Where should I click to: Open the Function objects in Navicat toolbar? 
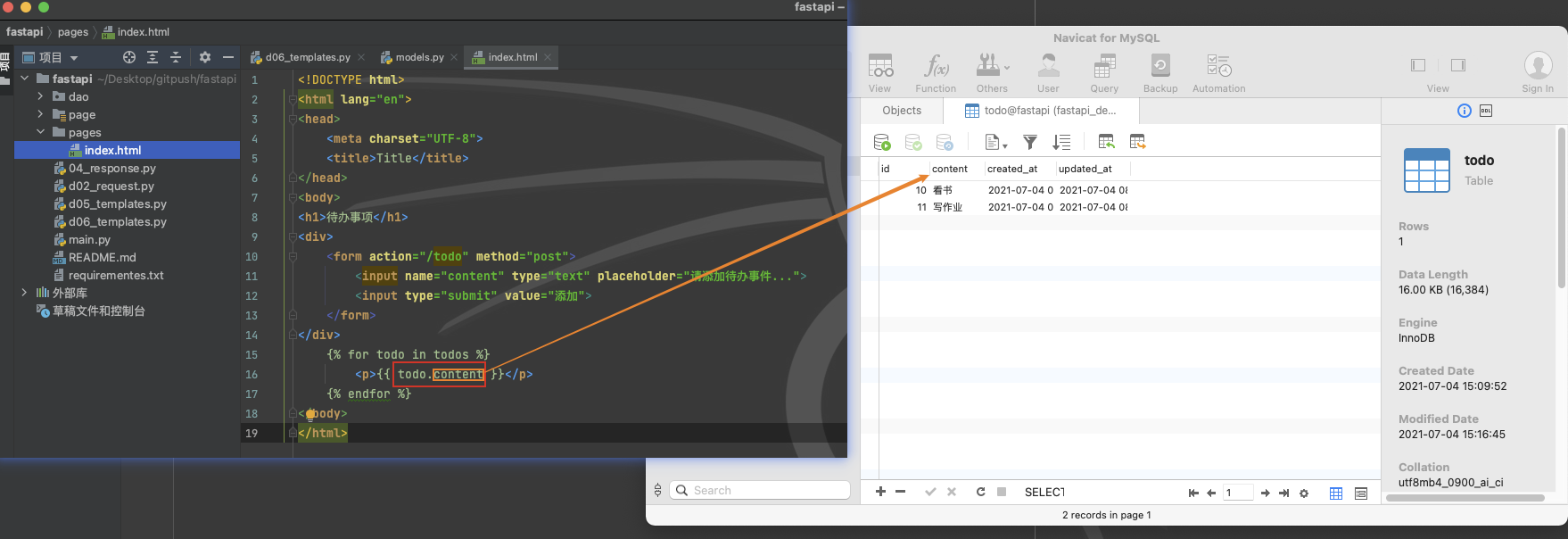pyautogui.click(x=936, y=66)
